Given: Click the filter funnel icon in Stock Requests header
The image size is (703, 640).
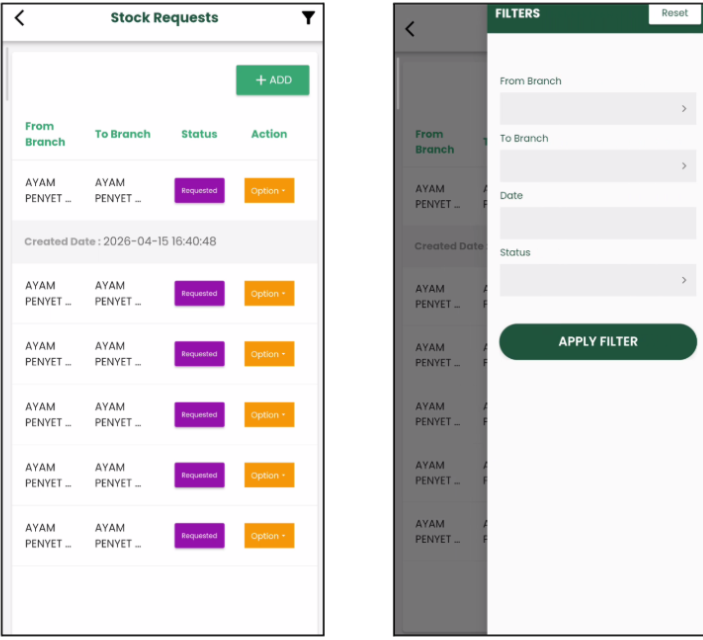Looking at the screenshot, I should click(308, 18).
